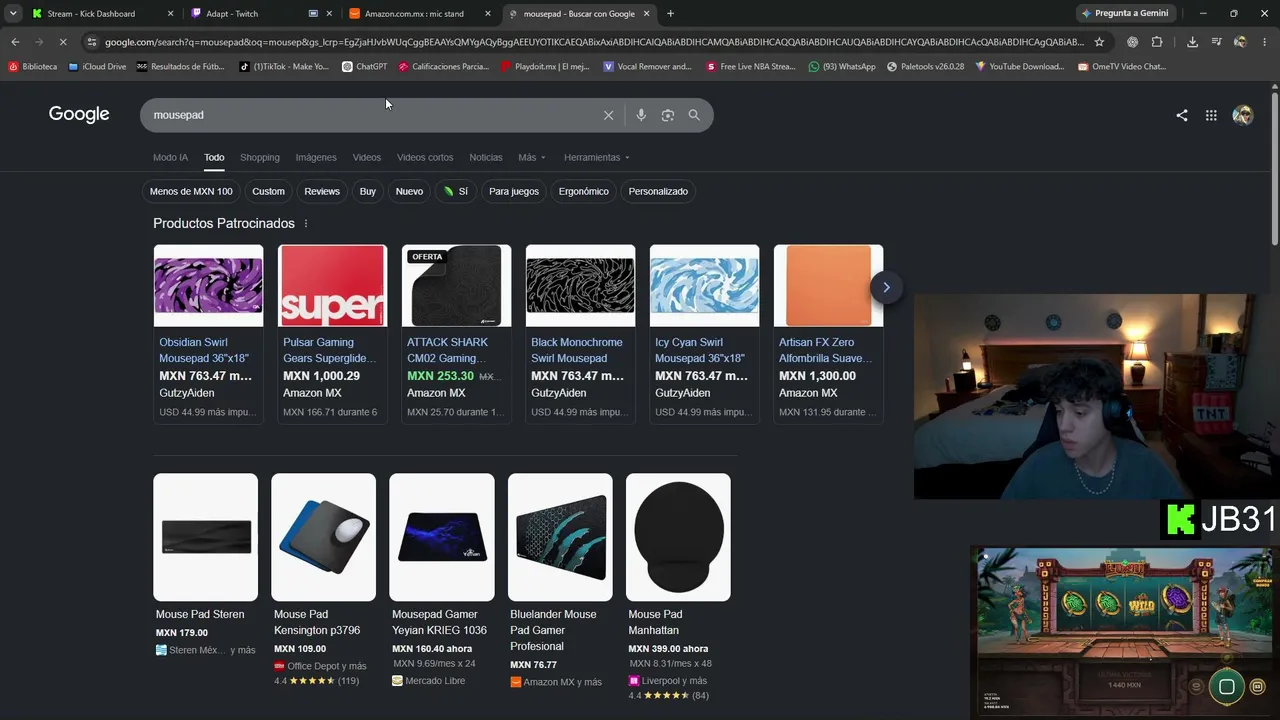
Task: Focus the Chrome address bar URL
Action: (x=594, y=42)
